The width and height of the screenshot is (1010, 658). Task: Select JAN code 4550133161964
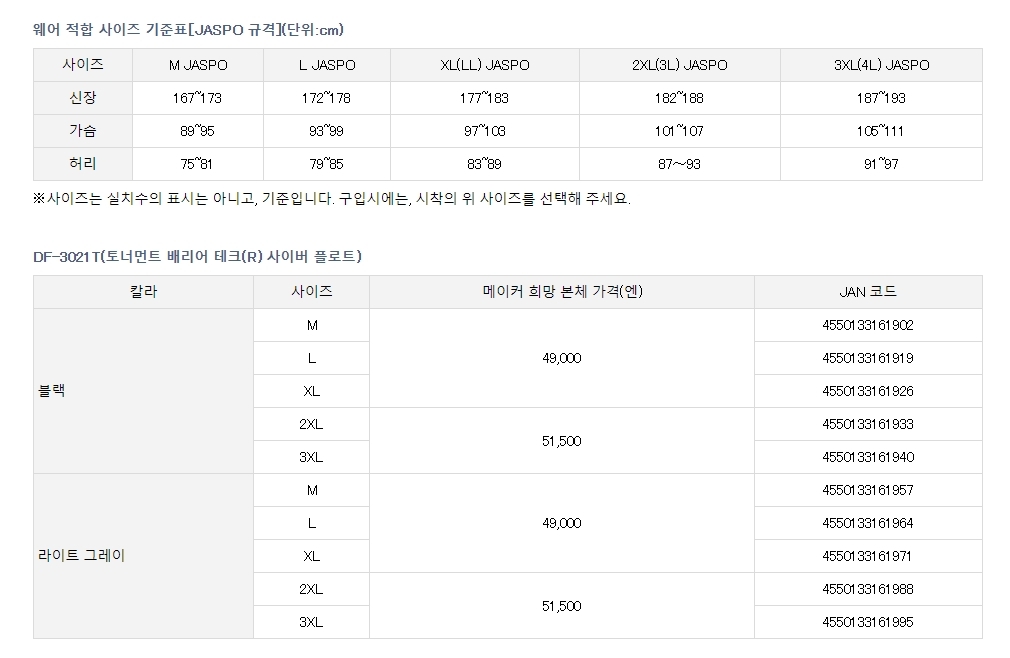867,523
